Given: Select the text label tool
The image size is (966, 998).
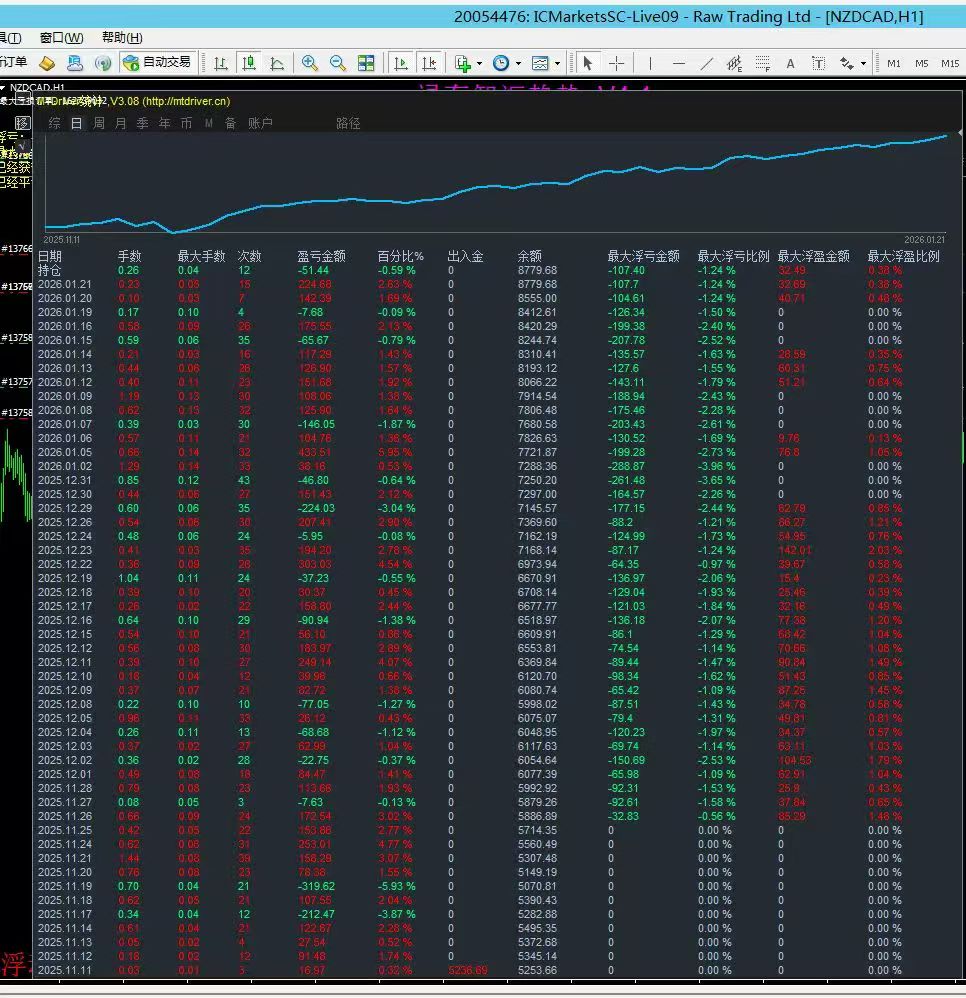Looking at the screenshot, I should 819,63.
